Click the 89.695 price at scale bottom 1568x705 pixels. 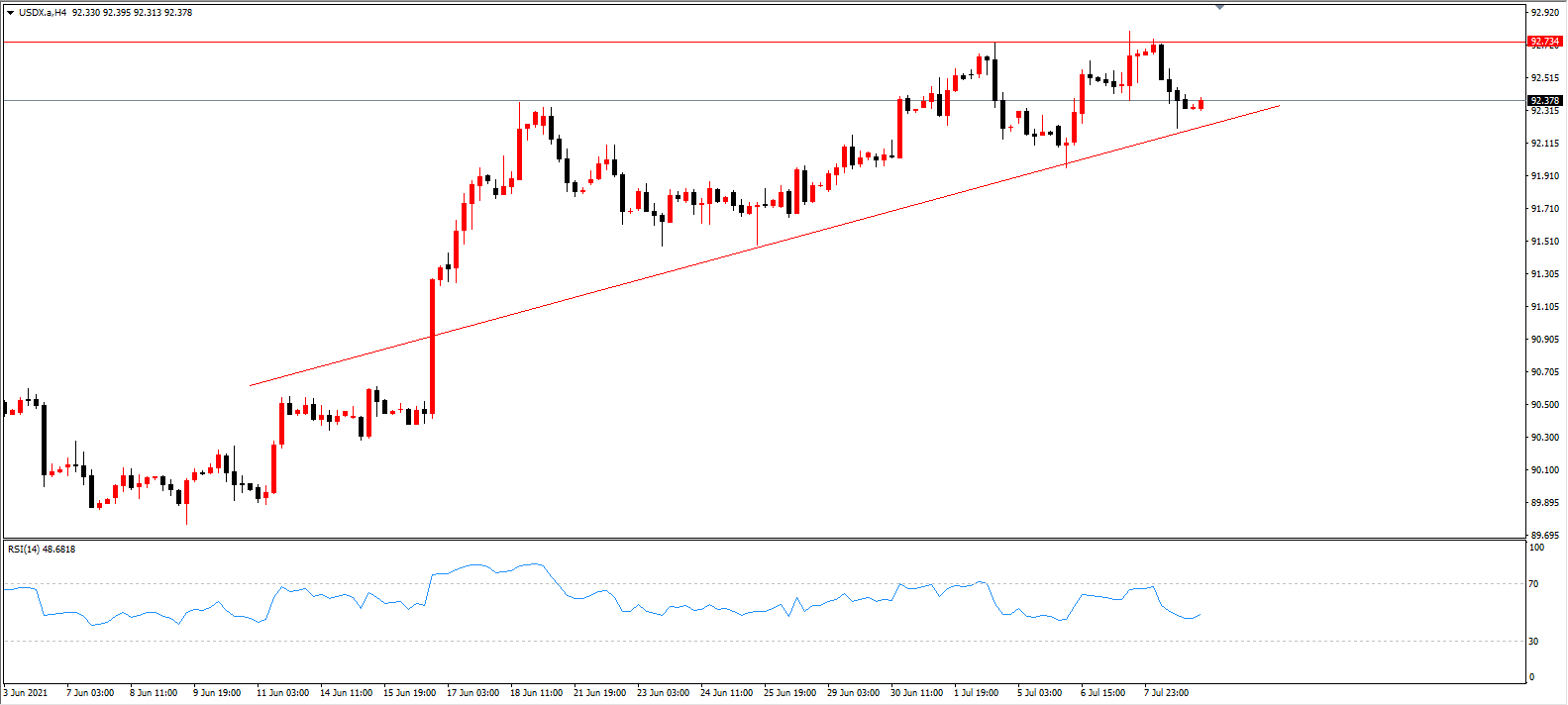pyautogui.click(x=1545, y=535)
